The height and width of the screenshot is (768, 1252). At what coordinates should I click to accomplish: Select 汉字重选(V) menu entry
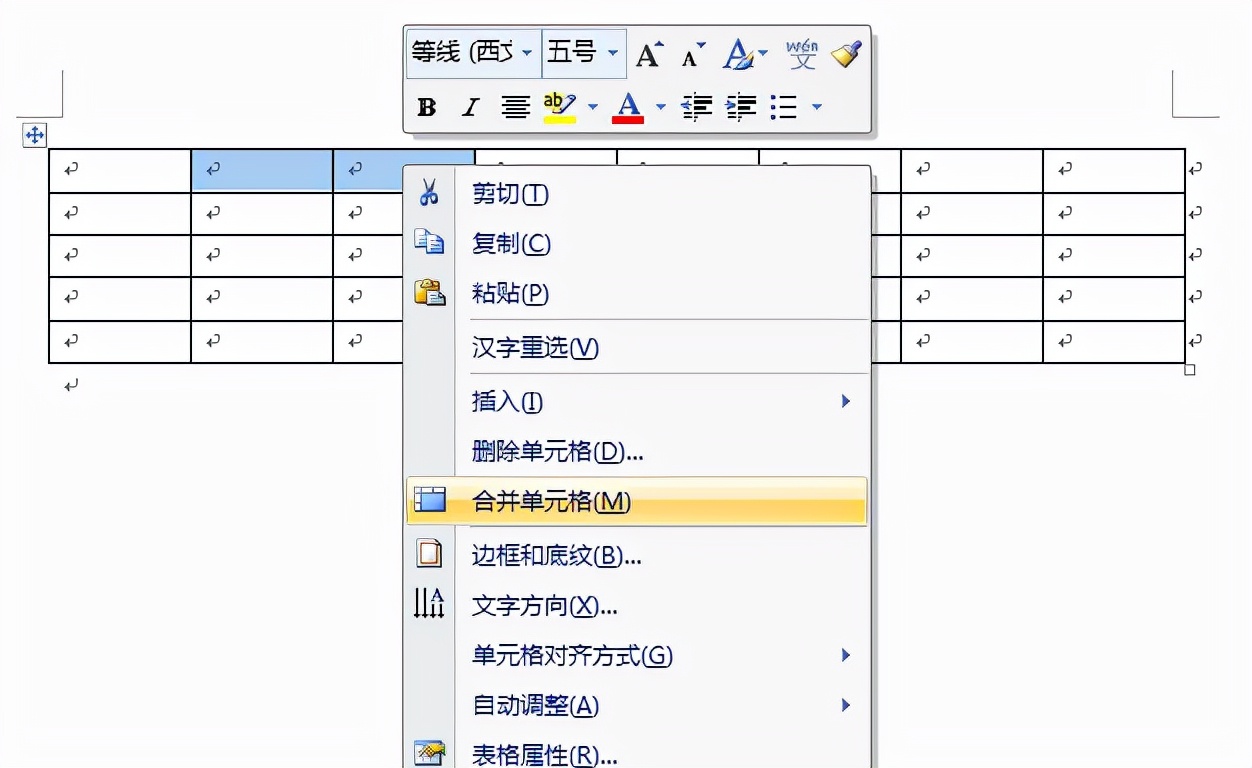pyautogui.click(x=636, y=348)
